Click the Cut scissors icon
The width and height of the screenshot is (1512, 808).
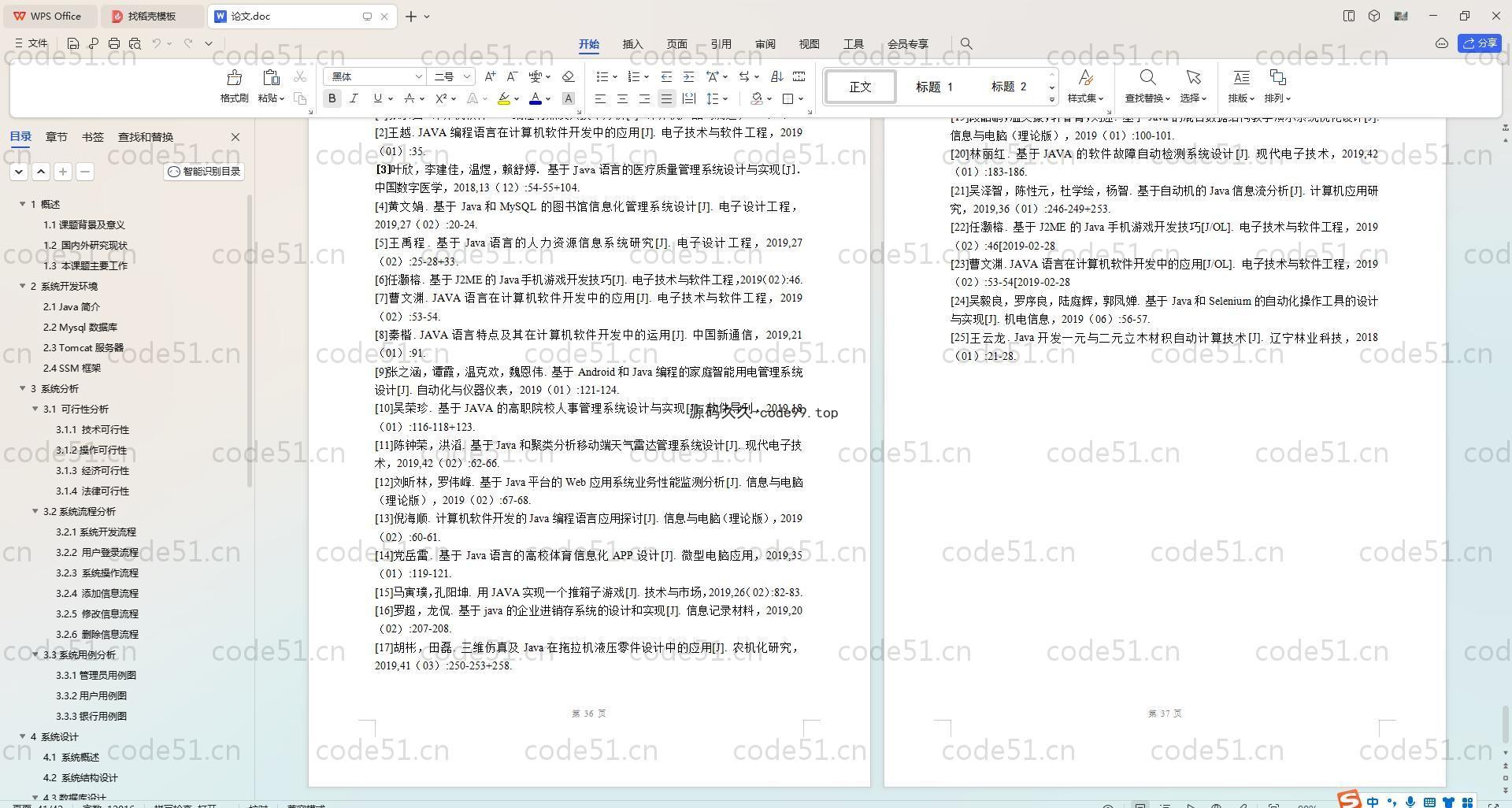(299, 76)
